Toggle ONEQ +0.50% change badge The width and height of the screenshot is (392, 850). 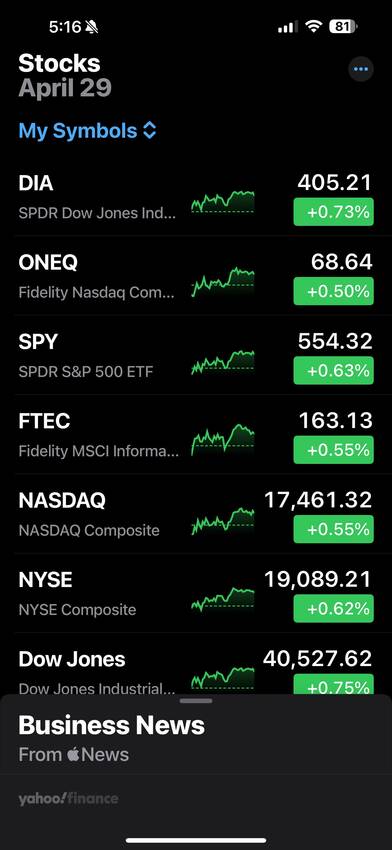click(333, 291)
